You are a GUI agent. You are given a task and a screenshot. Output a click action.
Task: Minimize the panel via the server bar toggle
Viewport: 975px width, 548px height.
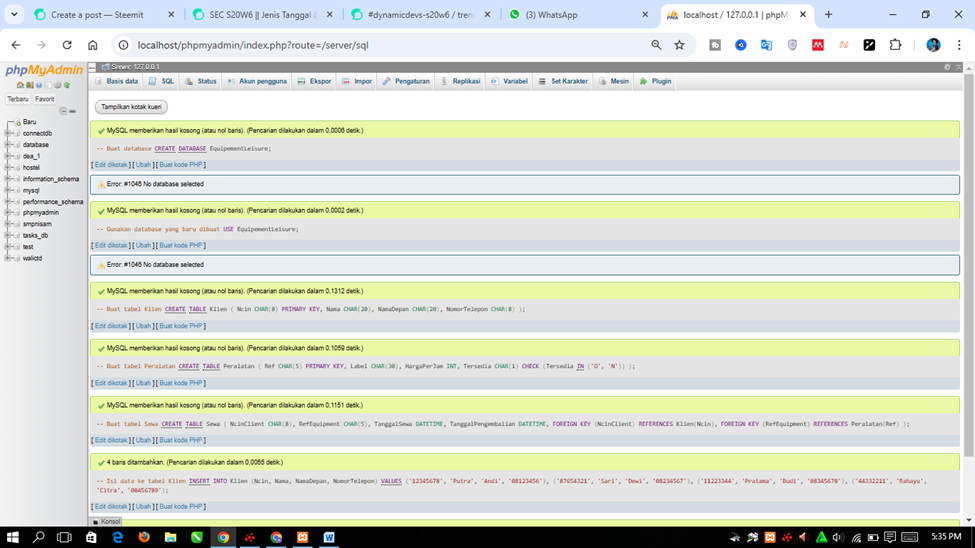tap(92, 67)
